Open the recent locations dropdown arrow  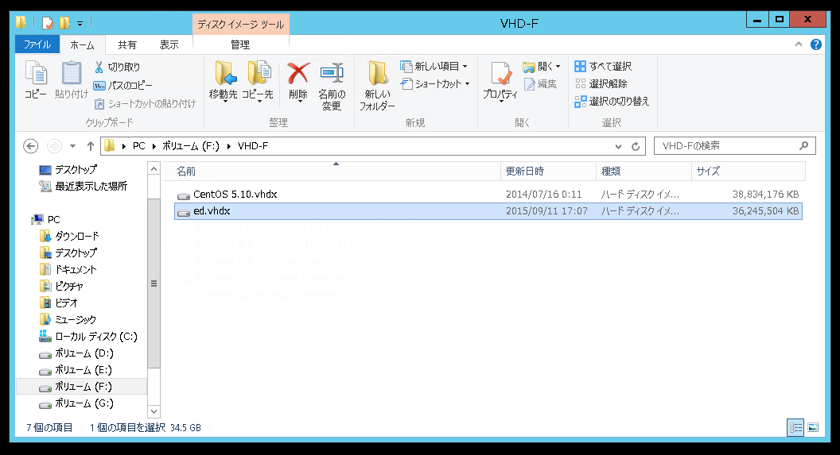73,146
